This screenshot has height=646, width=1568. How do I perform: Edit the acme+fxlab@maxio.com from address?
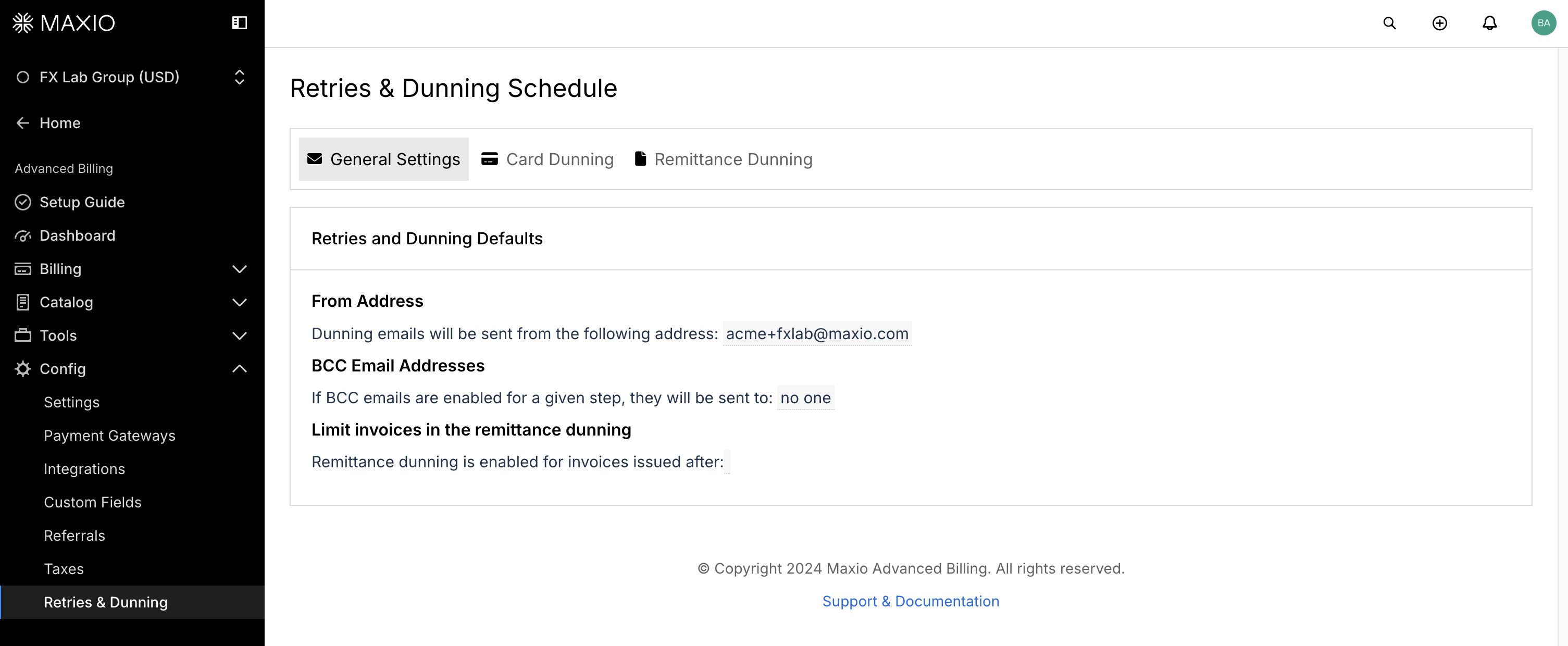(816, 333)
